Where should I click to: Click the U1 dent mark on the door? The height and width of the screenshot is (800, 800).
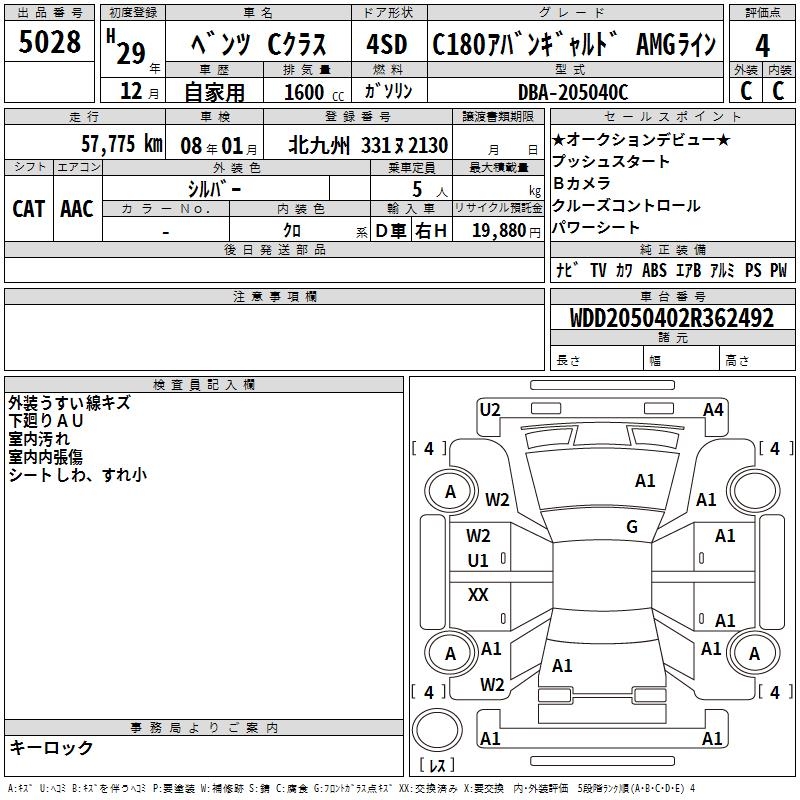[478, 560]
